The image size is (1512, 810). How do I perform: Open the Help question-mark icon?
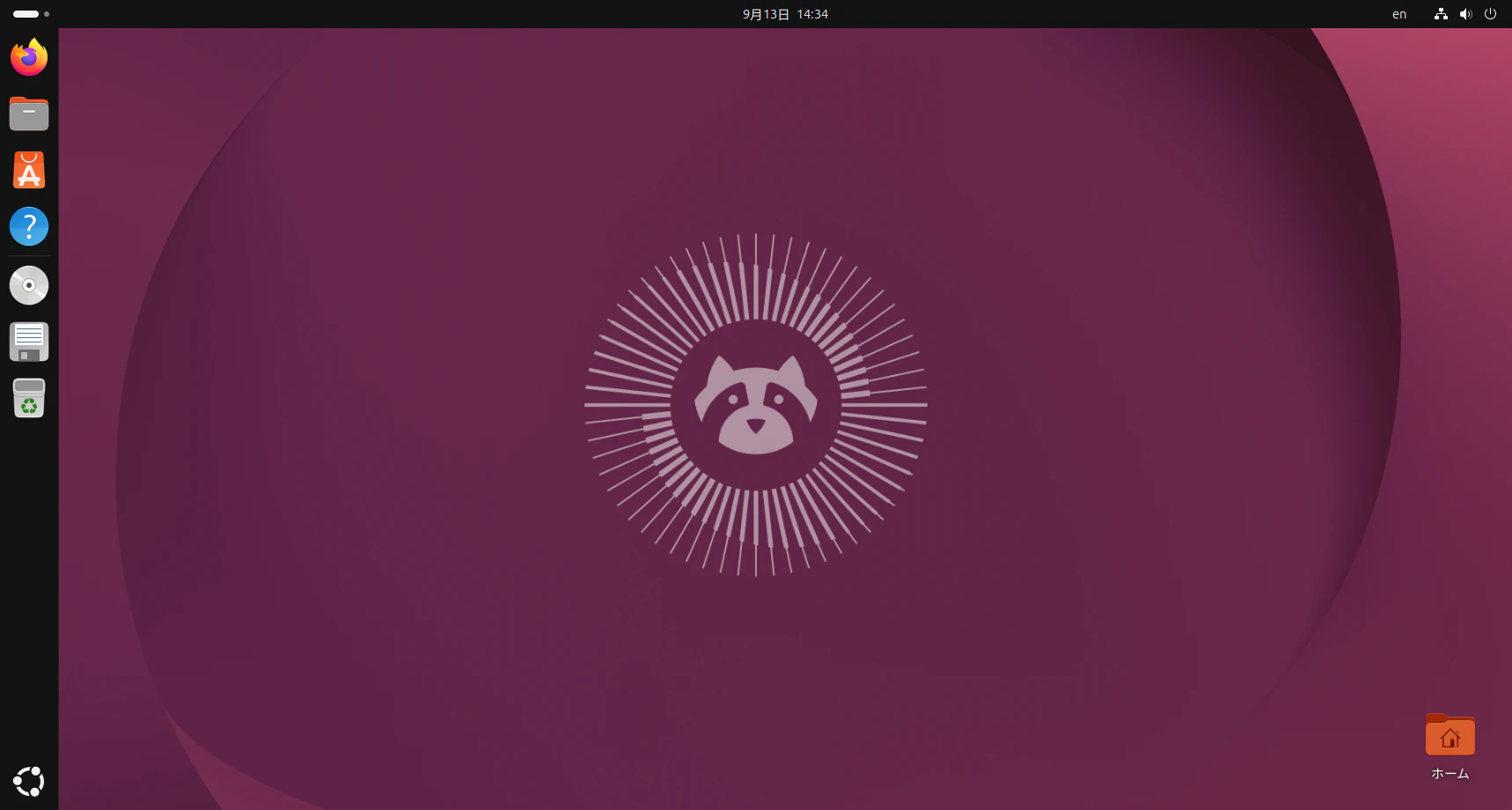pos(29,226)
